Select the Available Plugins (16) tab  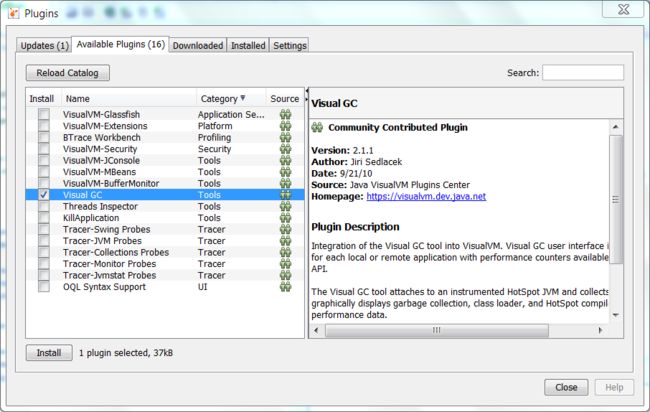coord(120,44)
